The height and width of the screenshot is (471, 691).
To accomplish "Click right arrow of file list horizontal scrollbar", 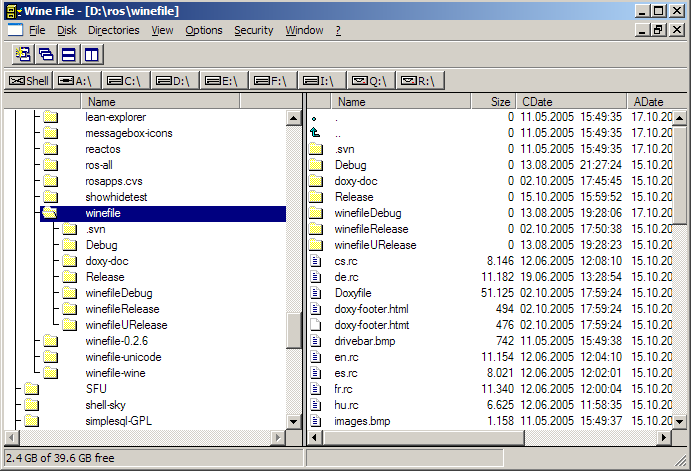I will pyautogui.click(x=664, y=438).
